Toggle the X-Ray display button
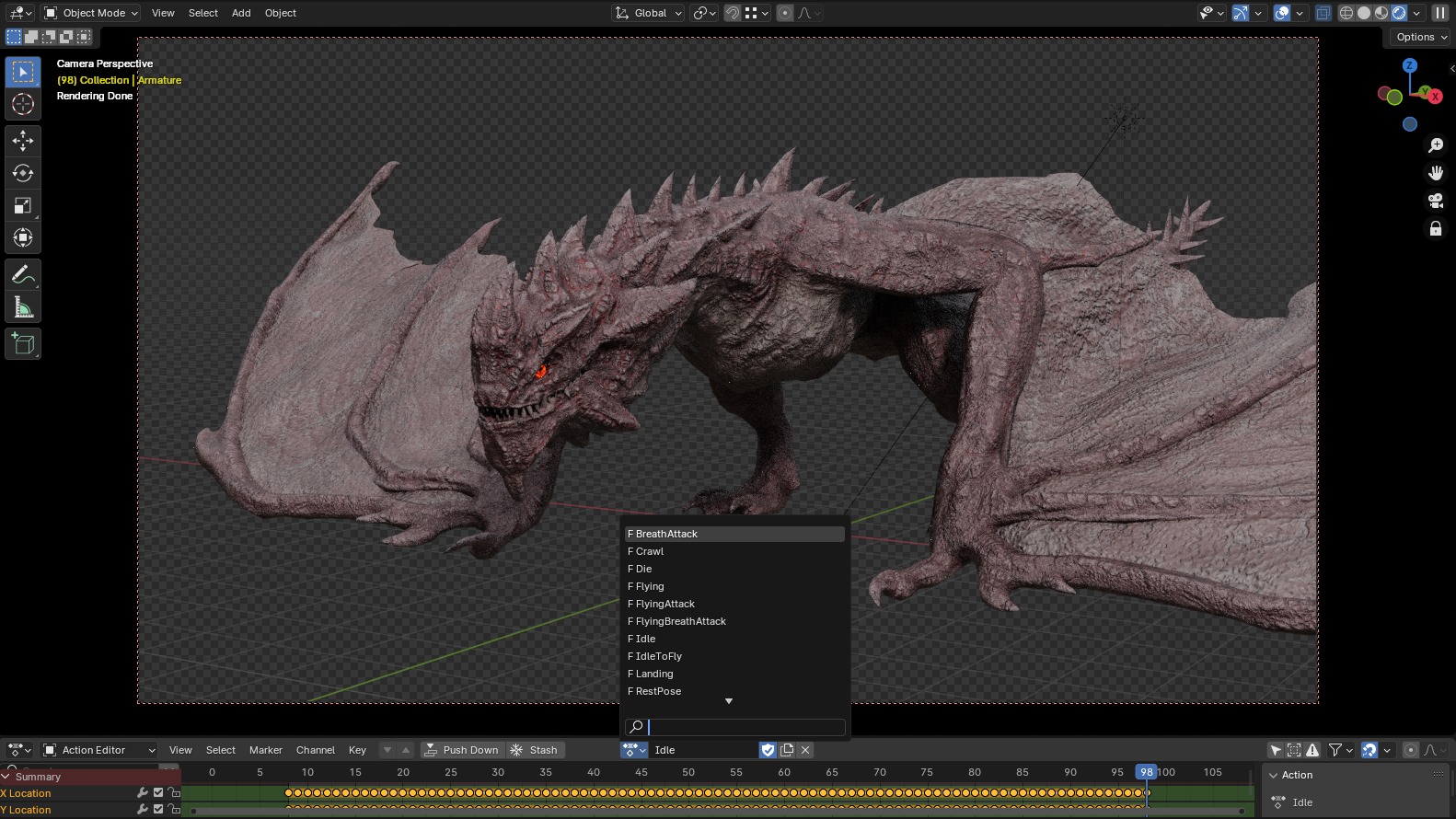Image resolution: width=1456 pixels, height=819 pixels. point(1323,13)
